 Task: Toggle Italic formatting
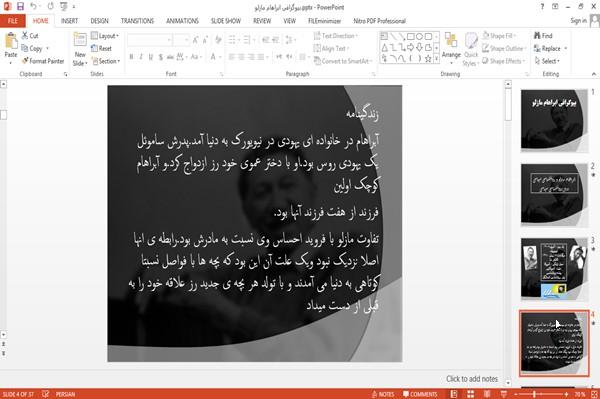click(x=141, y=57)
